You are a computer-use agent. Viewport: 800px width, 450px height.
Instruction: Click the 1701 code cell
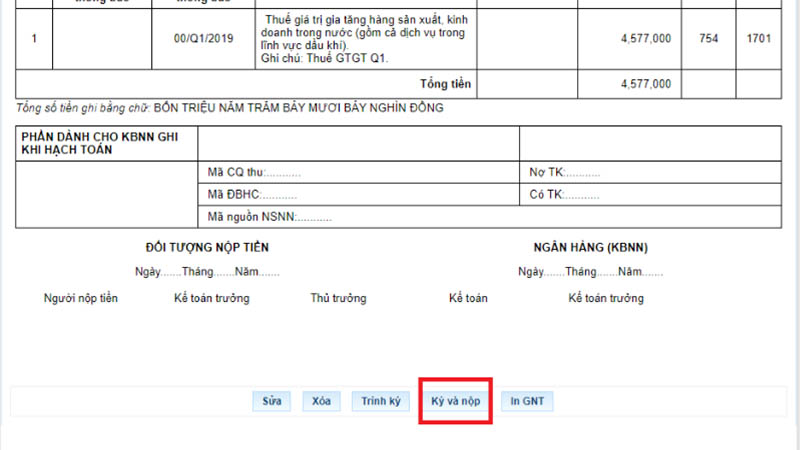[758, 39]
